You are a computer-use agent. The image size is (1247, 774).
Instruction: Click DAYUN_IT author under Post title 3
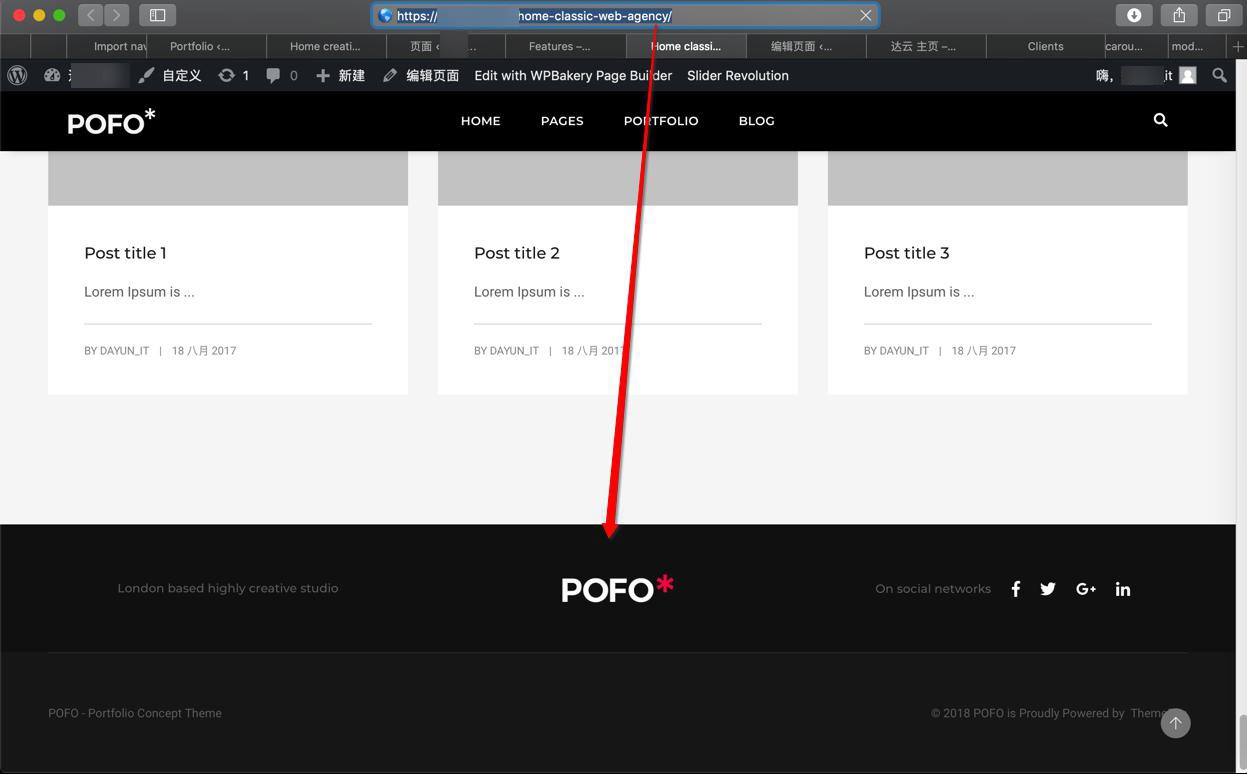tap(904, 351)
